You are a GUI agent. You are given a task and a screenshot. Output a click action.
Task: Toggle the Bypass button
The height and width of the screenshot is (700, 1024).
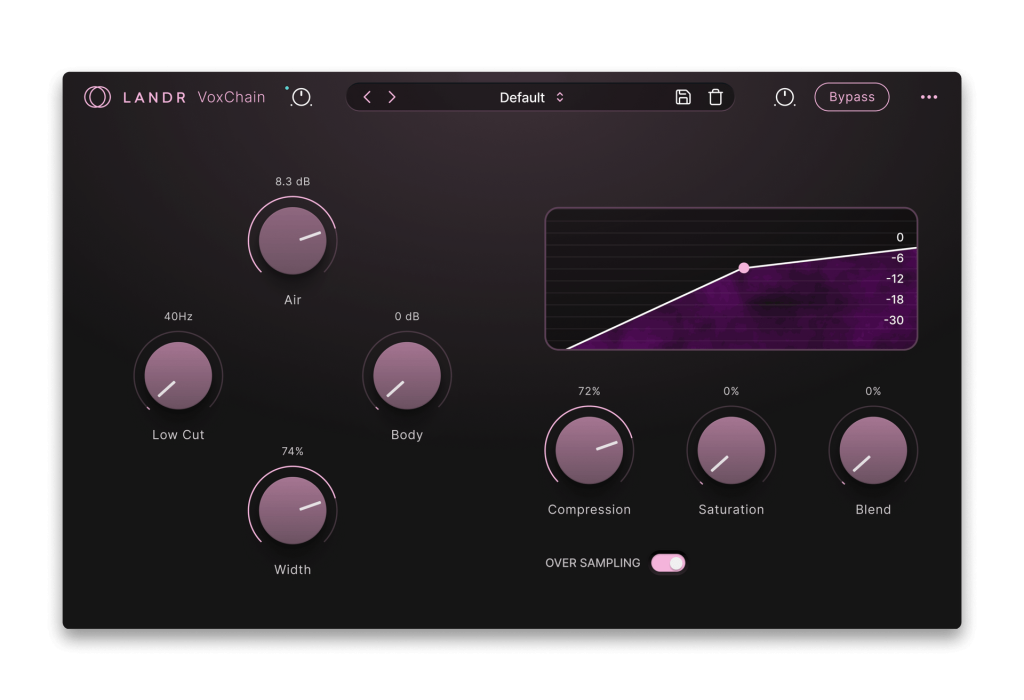point(851,97)
